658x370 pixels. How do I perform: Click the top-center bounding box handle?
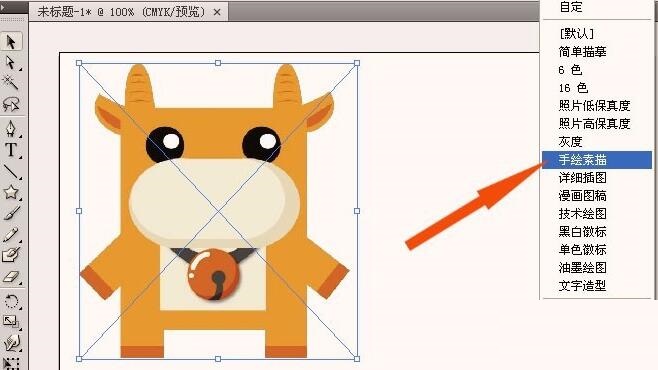(x=218, y=63)
